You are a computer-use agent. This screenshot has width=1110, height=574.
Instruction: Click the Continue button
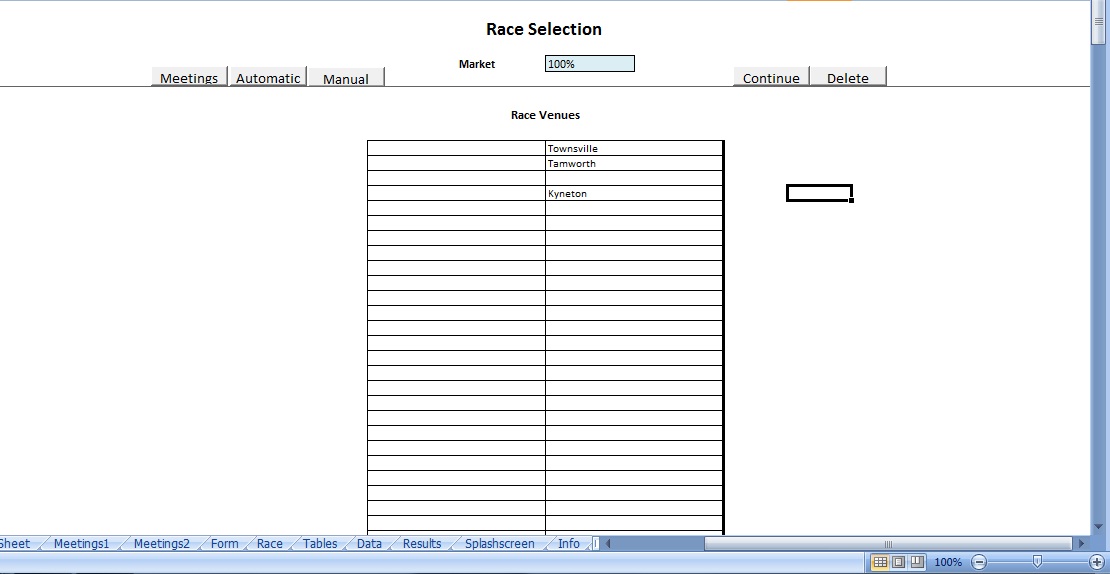click(x=771, y=78)
